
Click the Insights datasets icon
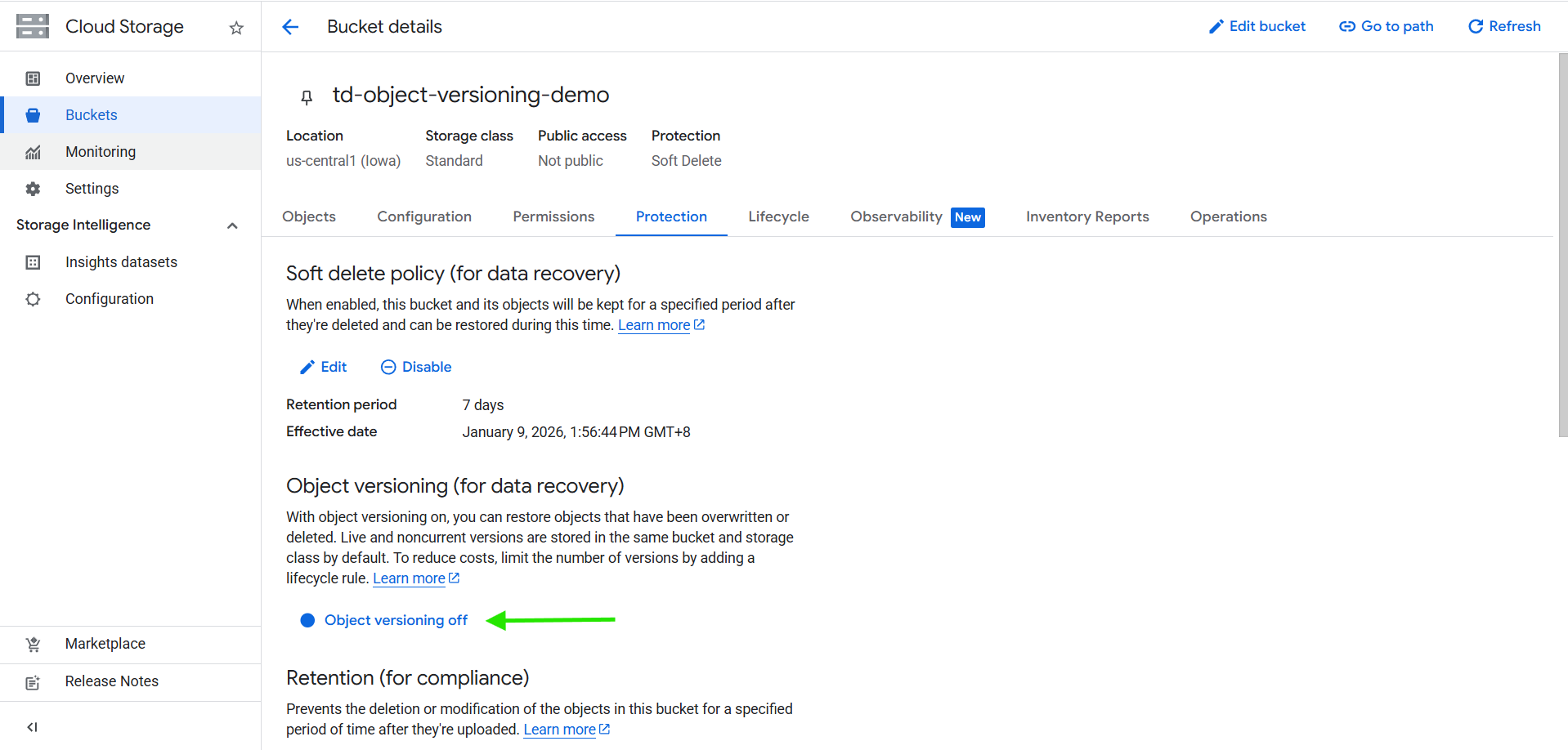pyautogui.click(x=33, y=262)
